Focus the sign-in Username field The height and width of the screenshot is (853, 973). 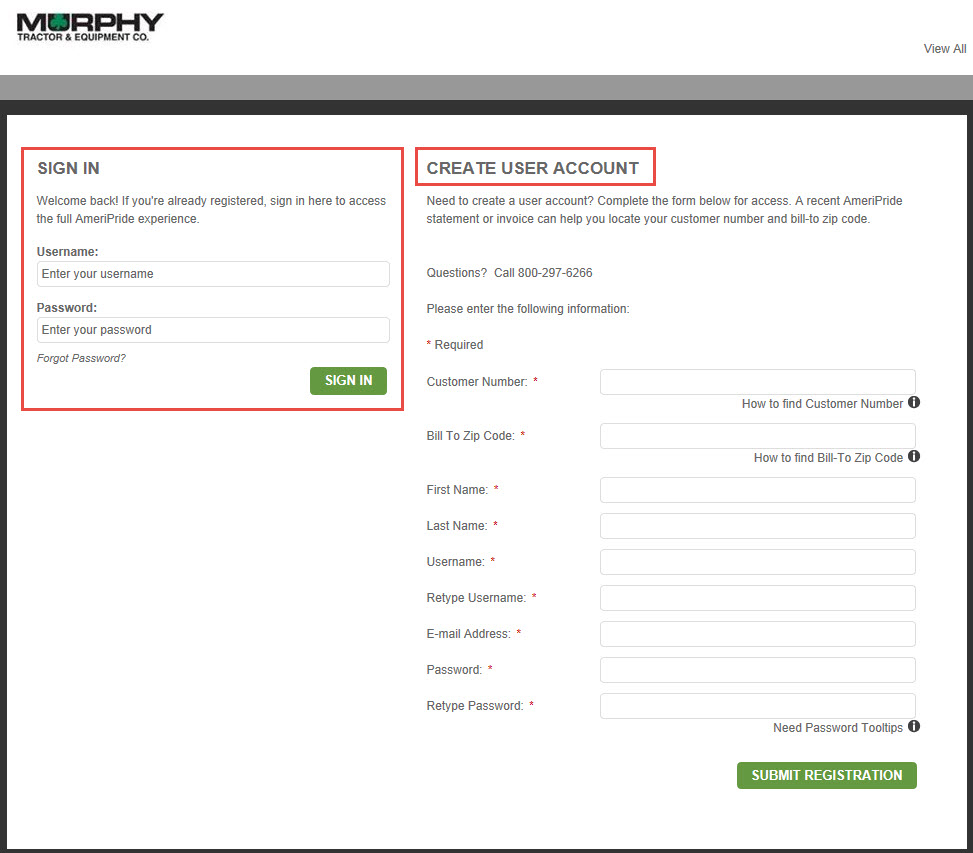click(x=213, y=274)
